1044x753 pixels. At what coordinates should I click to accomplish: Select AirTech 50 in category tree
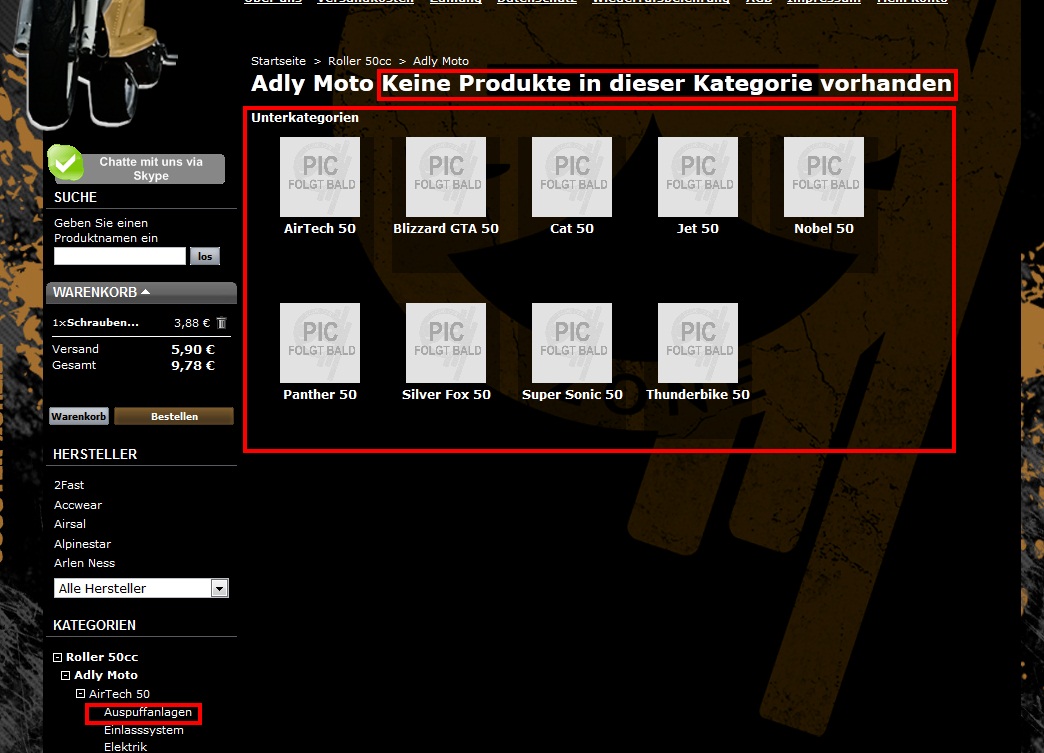(x=119, y=694)
